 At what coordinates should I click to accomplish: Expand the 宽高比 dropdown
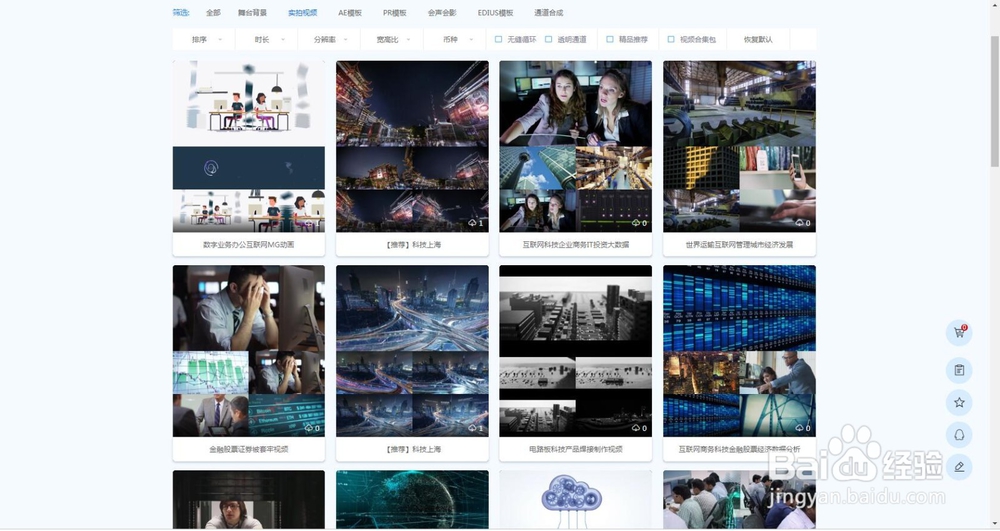tap(392, 40)
